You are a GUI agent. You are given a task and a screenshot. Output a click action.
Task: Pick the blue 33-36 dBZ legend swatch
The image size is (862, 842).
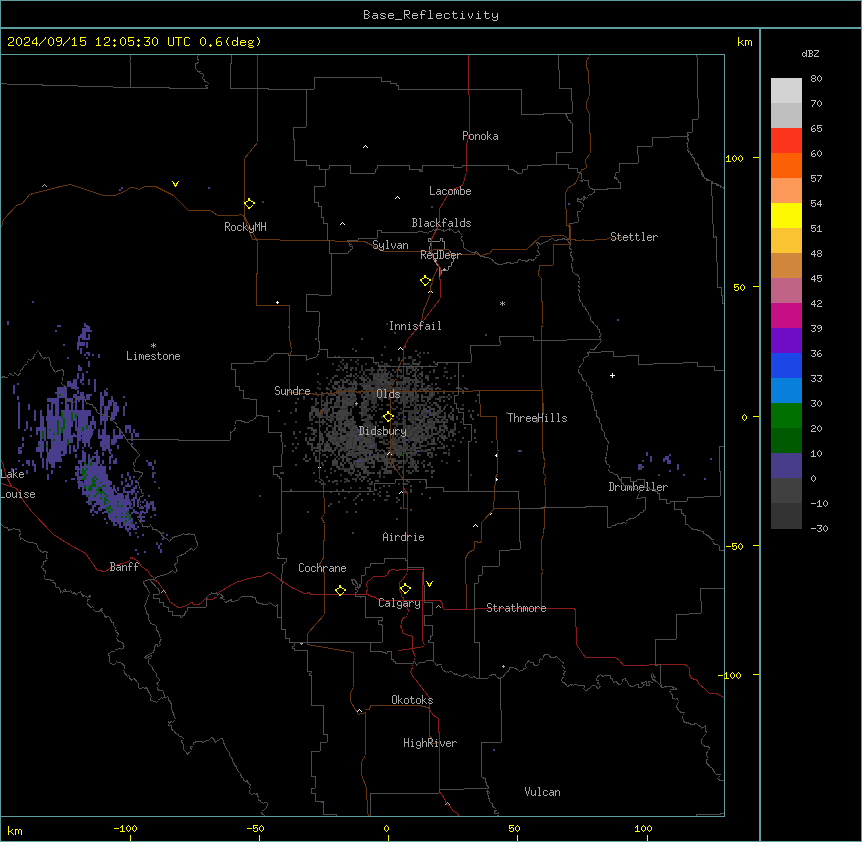pos(786,365)
